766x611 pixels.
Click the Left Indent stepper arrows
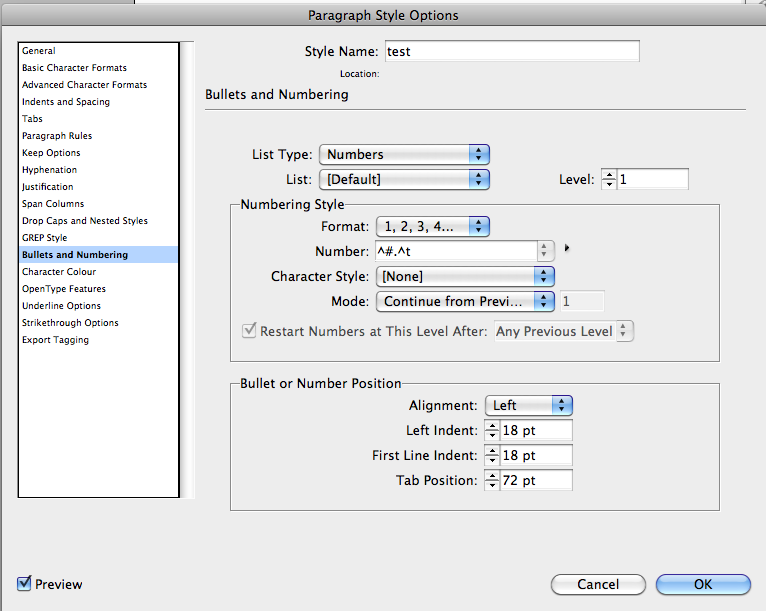492,430
